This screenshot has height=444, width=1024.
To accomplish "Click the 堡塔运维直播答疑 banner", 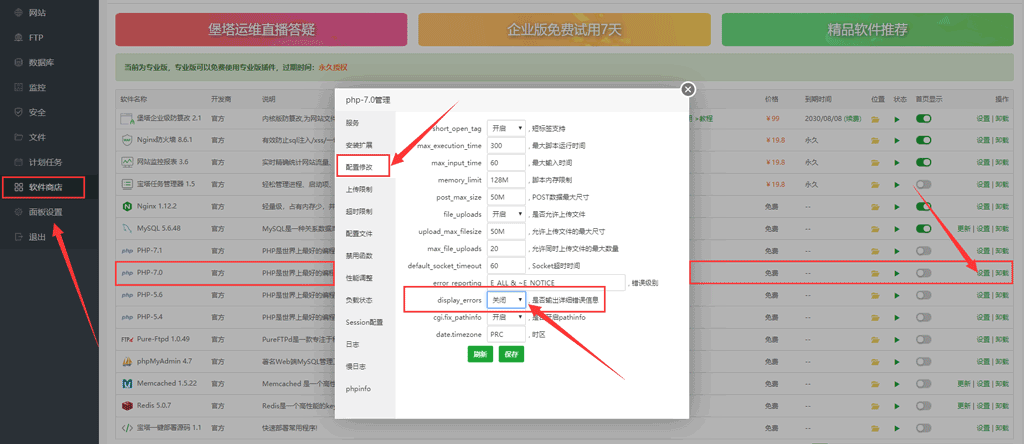I will [x=261, y=29].
